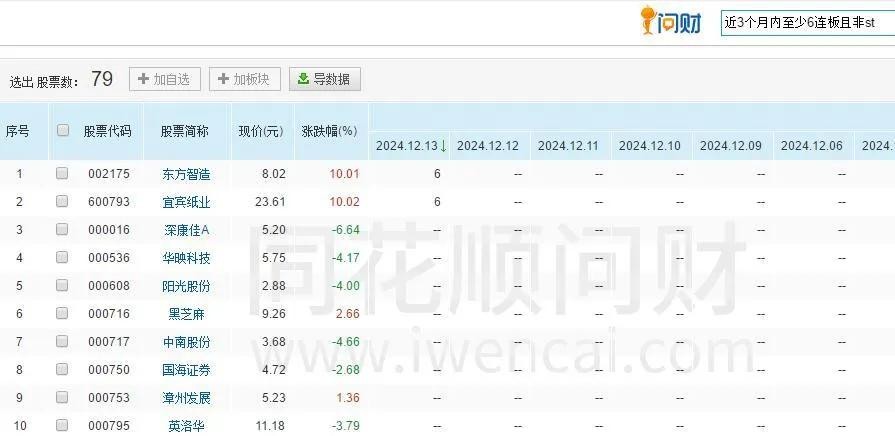Open the 英洛华 stock link
This screenshot has height=436, width=895.
[186, 426]
